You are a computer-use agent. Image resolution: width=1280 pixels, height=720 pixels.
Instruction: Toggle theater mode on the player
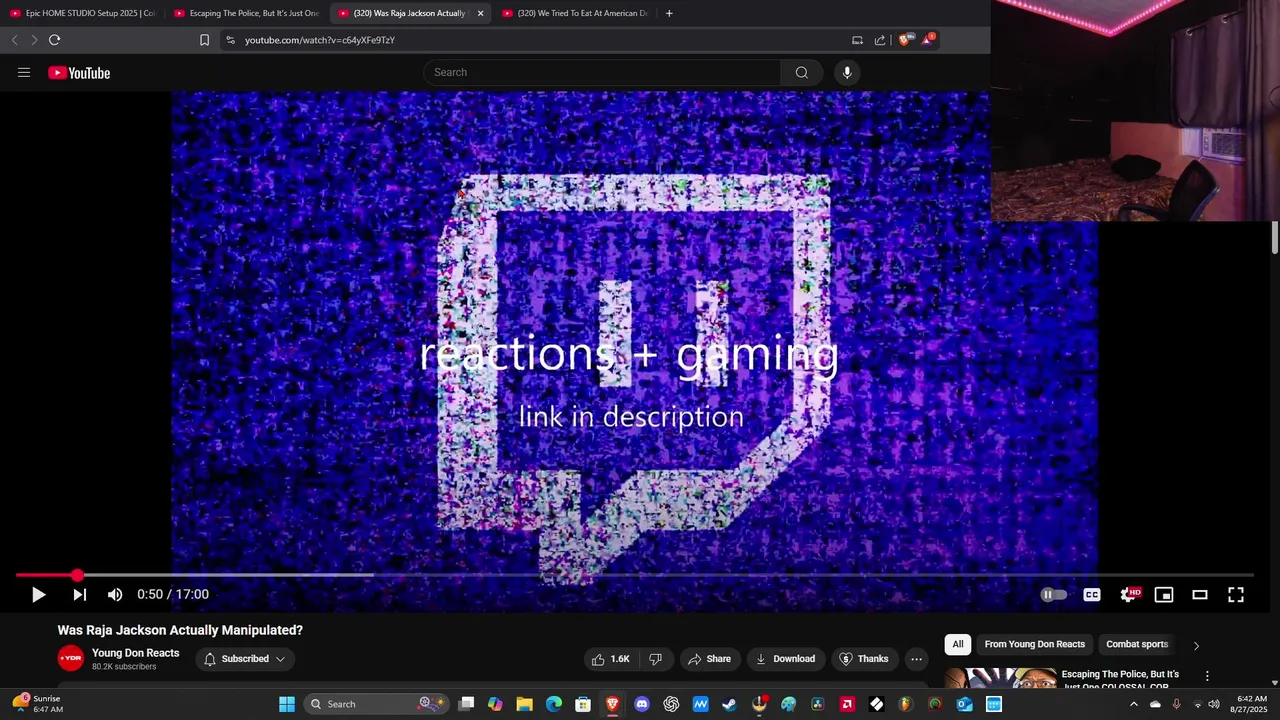(1200, 594)
